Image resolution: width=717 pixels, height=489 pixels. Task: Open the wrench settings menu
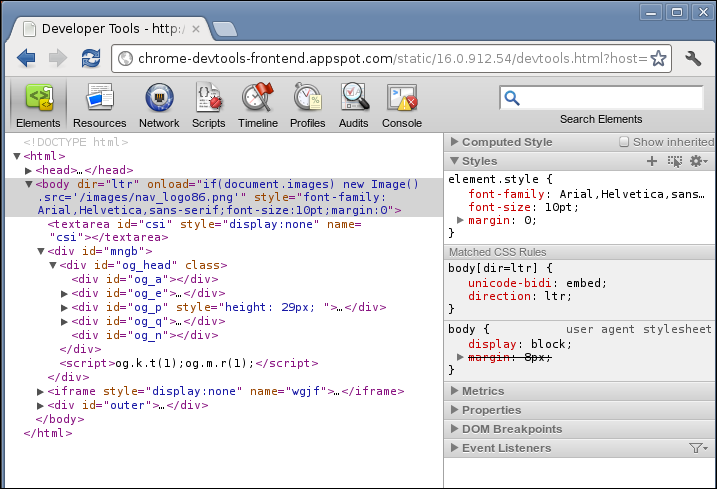pyautogui.click(x=693, y=58)
